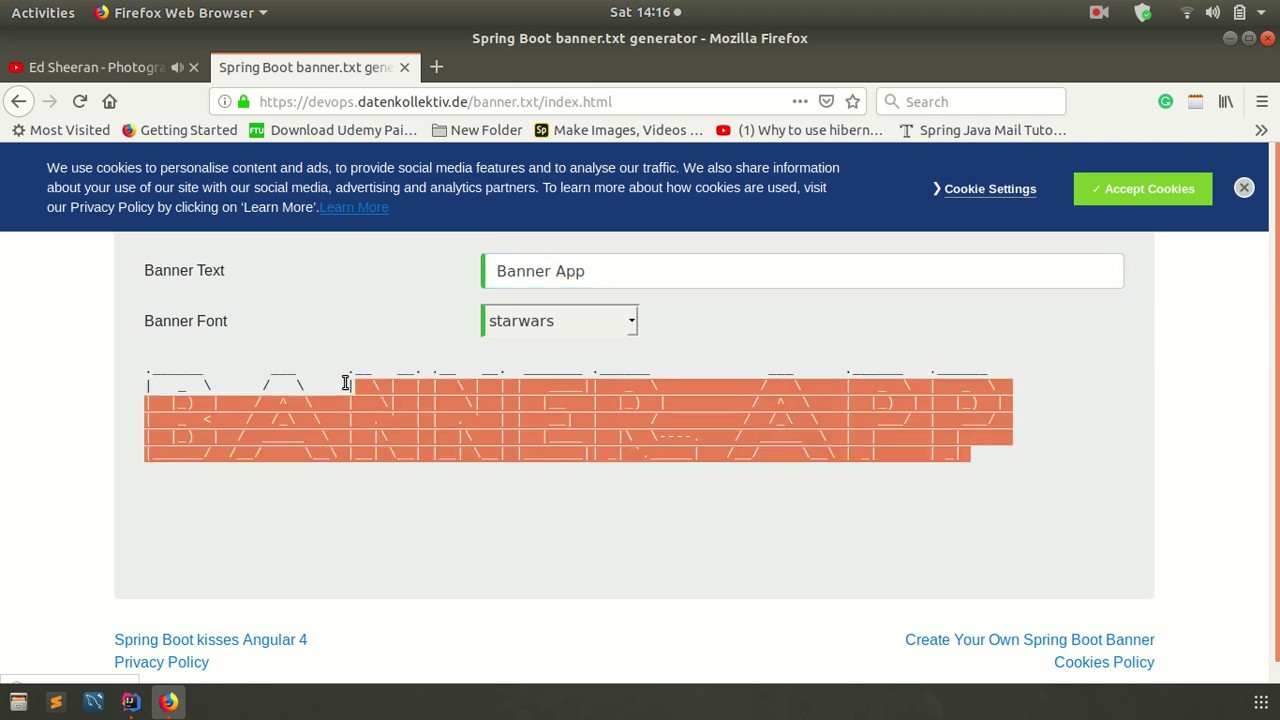View the secure connection padlock details

coord(243,102)
